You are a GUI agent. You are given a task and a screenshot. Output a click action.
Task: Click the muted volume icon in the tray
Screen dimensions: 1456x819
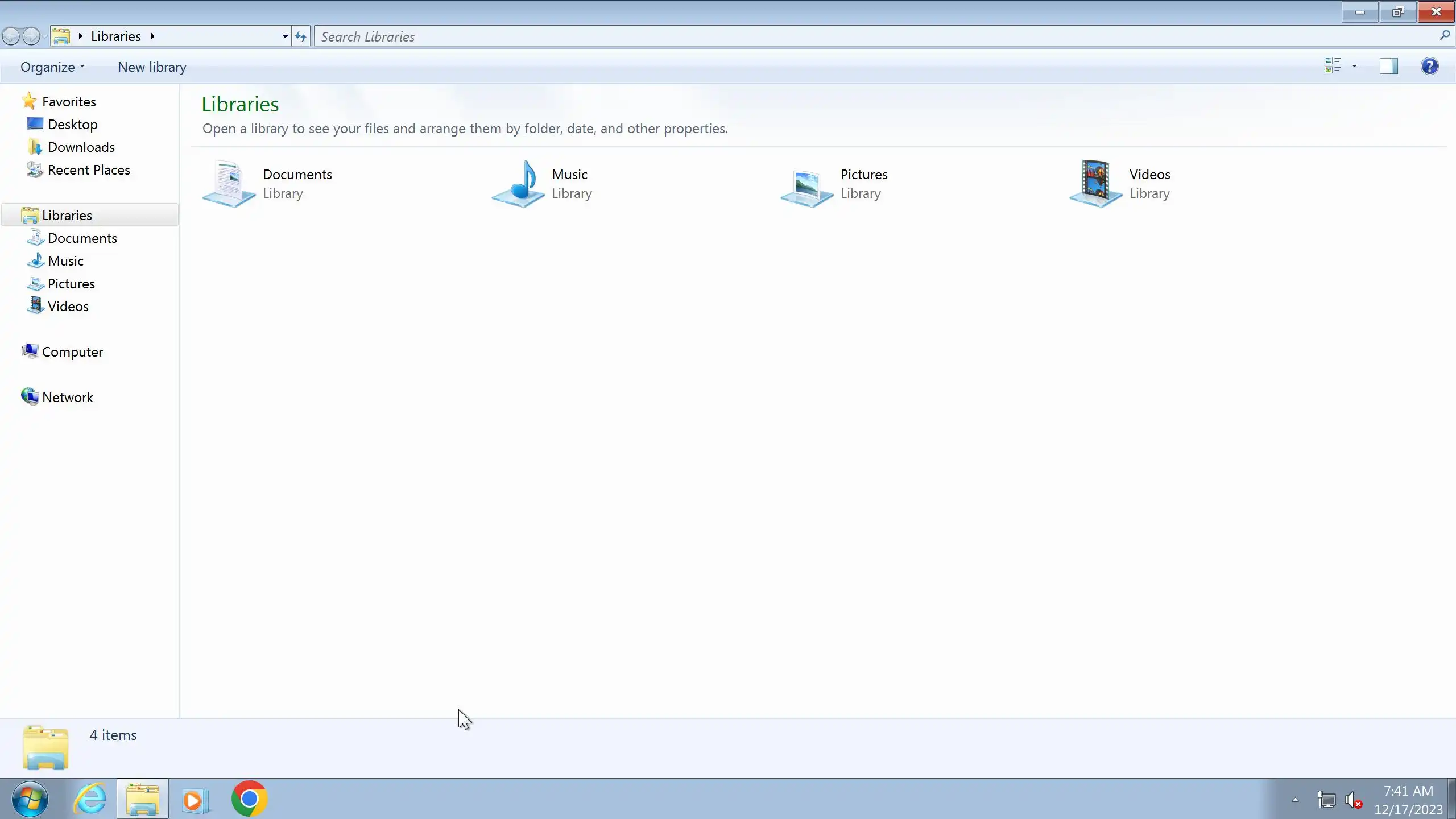pyautogui.click(x=1353, y=800)
